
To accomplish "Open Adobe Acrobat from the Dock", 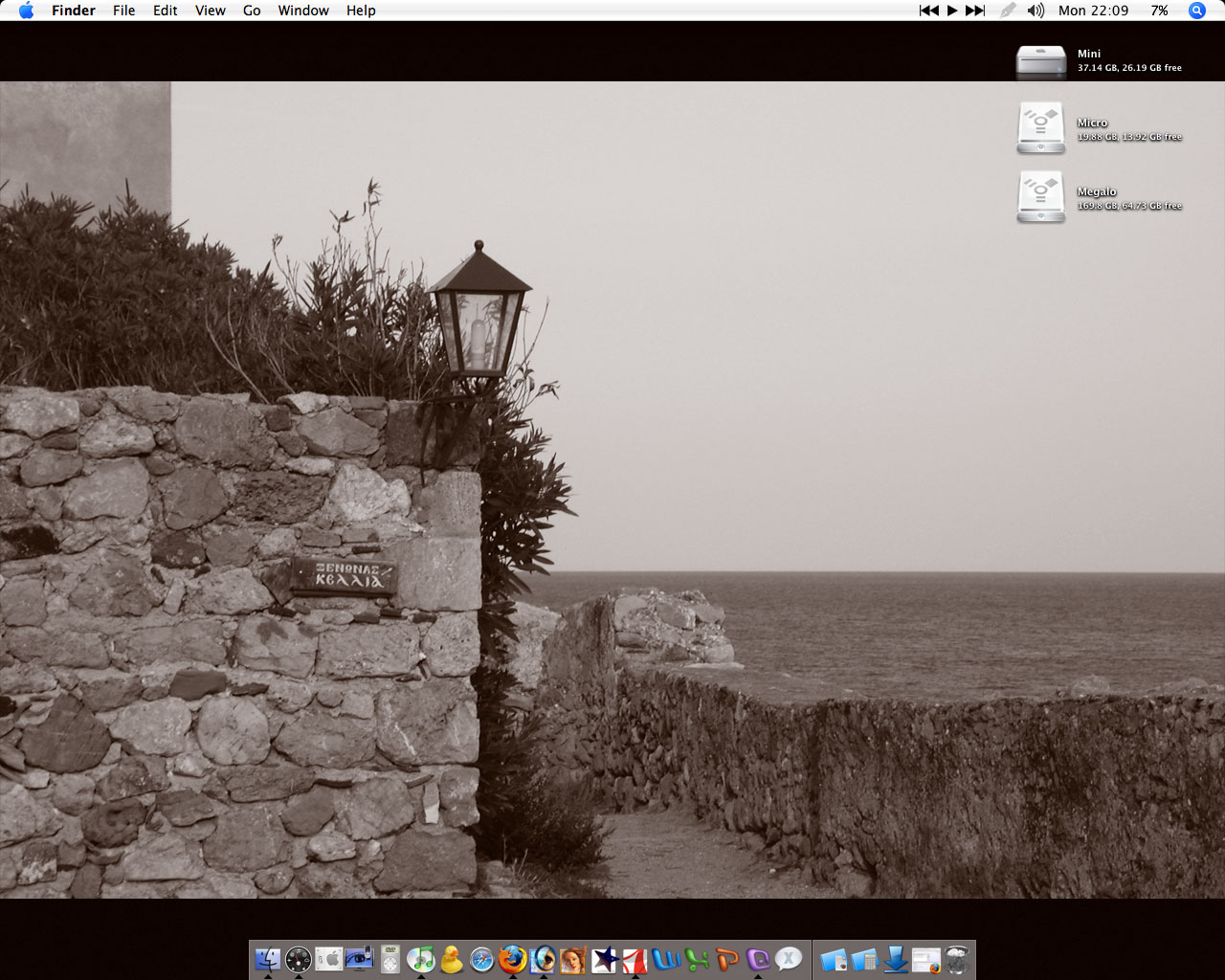I will (x=635, y=959).
